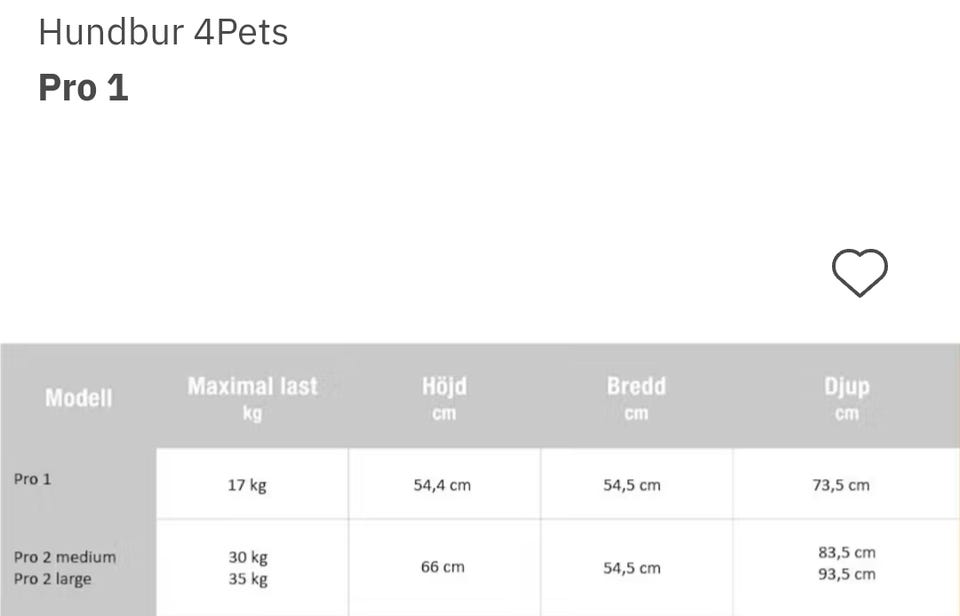Screen dimensions: 960x616
Task: Click the Höjd cm column header
Action: (444, 398)
